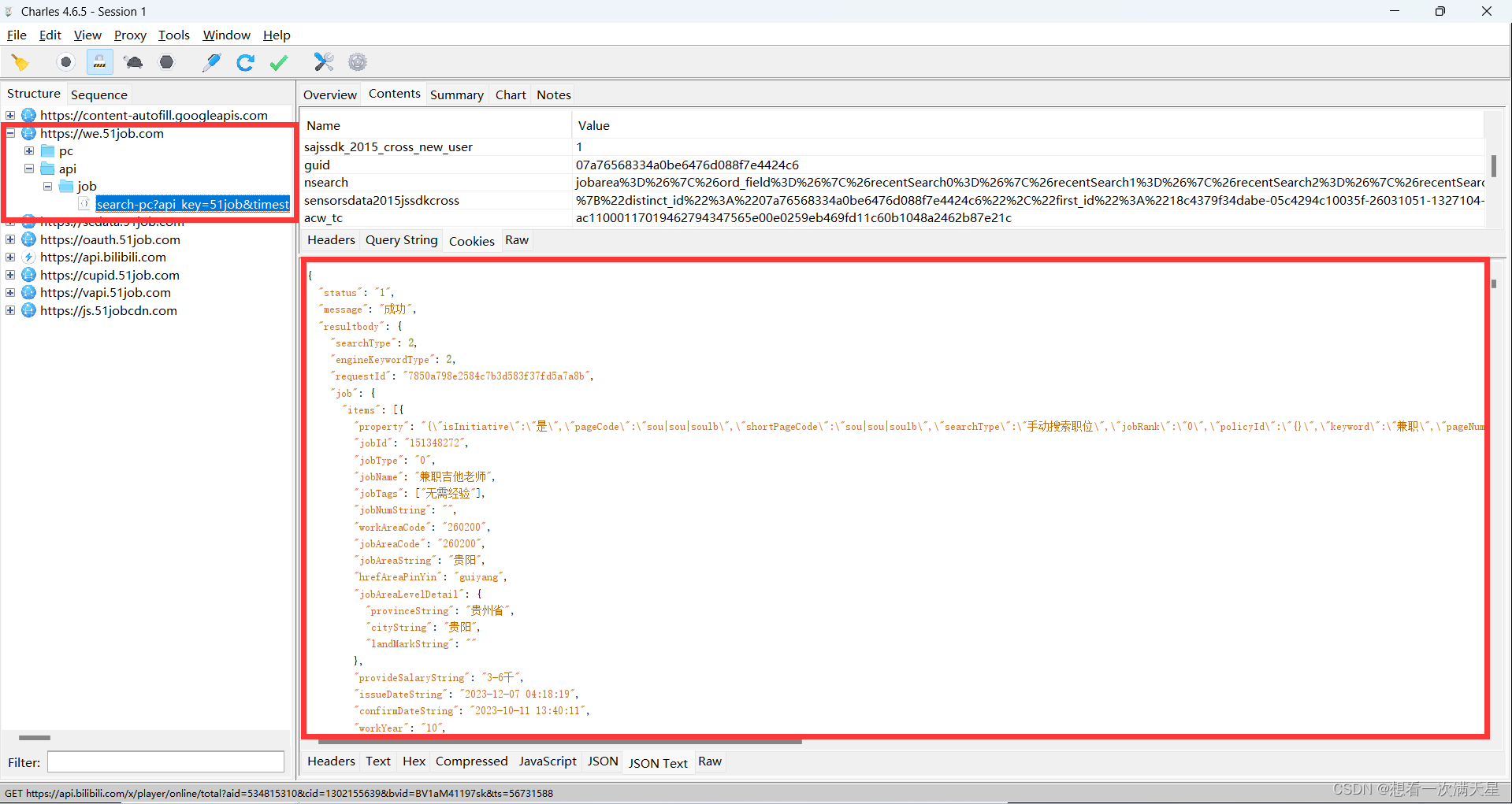Switch response view to JavaScript tab
1512x804 pixels.
[548, 761]
